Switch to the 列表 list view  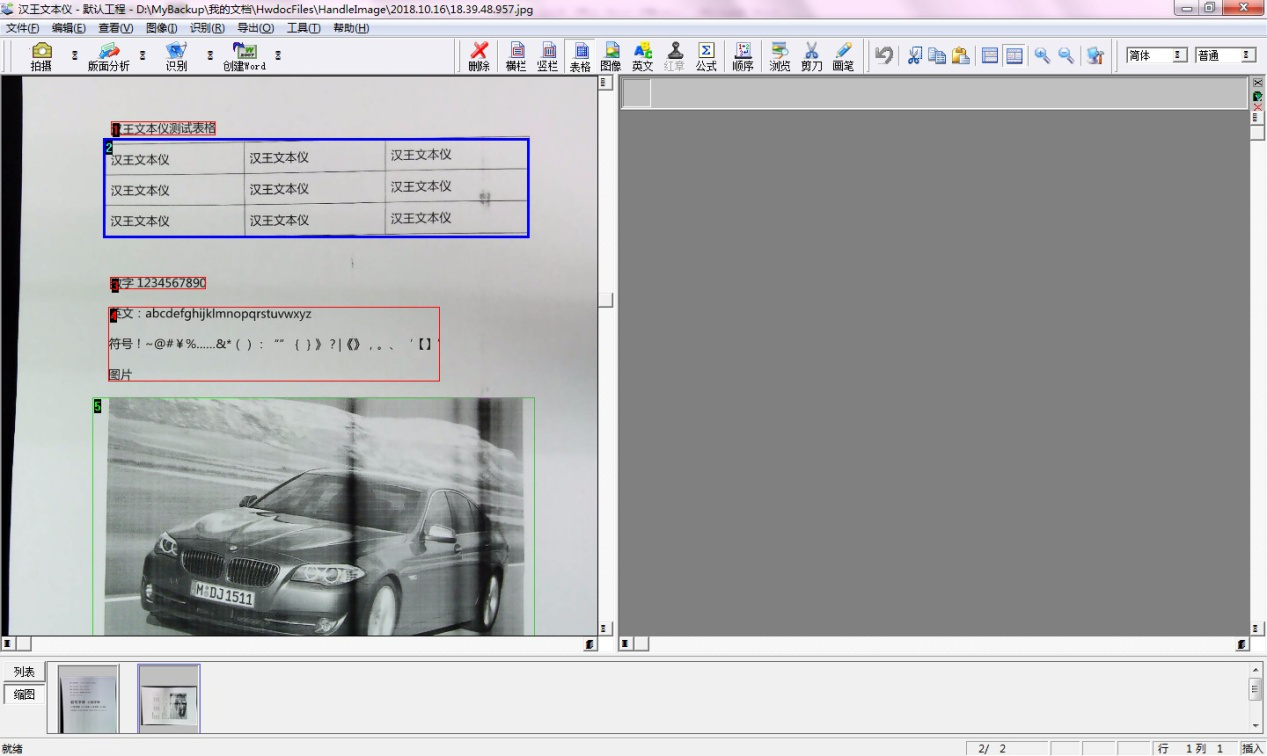click(24, 672)
